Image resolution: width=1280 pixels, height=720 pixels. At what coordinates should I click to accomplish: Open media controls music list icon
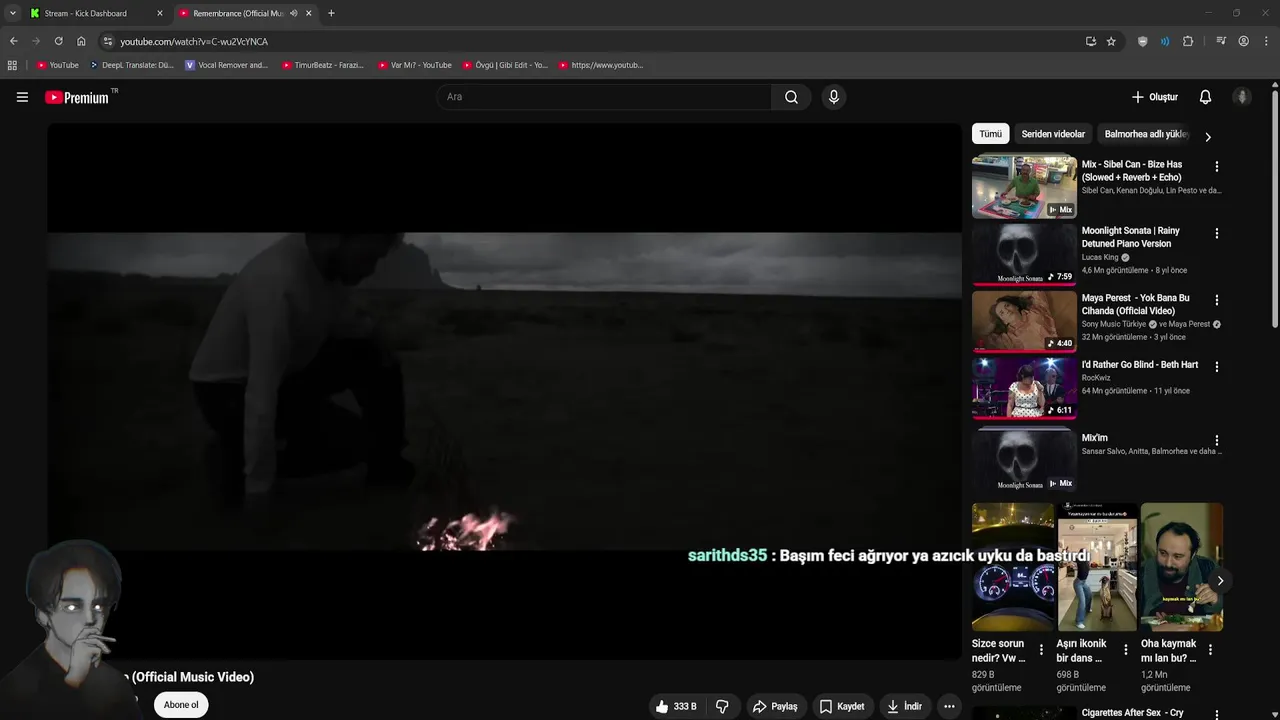pos(1221,41)
